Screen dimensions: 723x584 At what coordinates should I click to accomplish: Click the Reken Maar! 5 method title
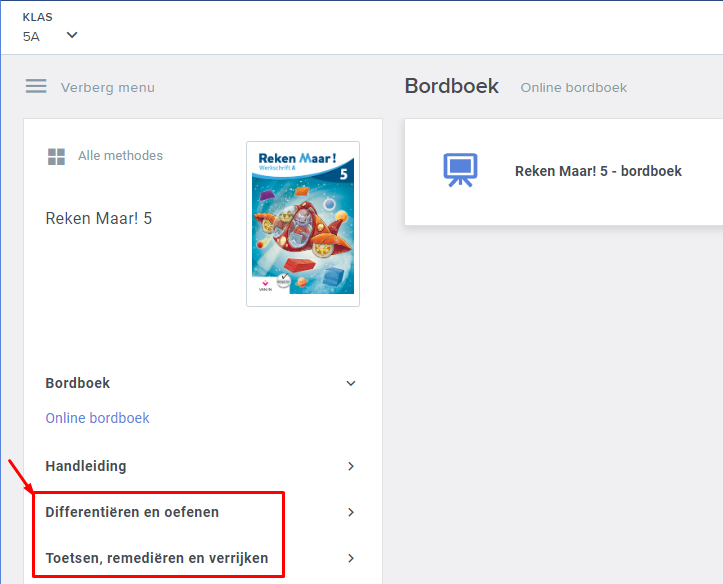tap(99, 218)
